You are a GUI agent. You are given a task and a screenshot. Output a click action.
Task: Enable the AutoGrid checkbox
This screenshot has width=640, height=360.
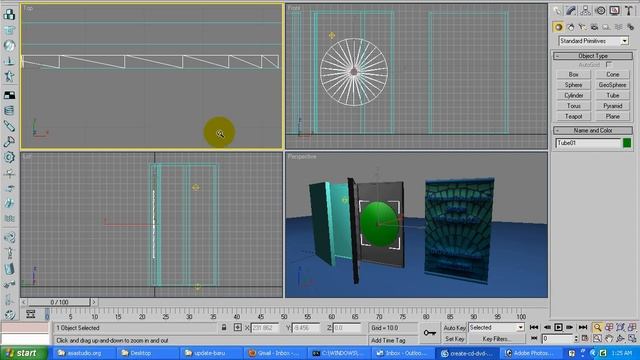pos(609,64)
